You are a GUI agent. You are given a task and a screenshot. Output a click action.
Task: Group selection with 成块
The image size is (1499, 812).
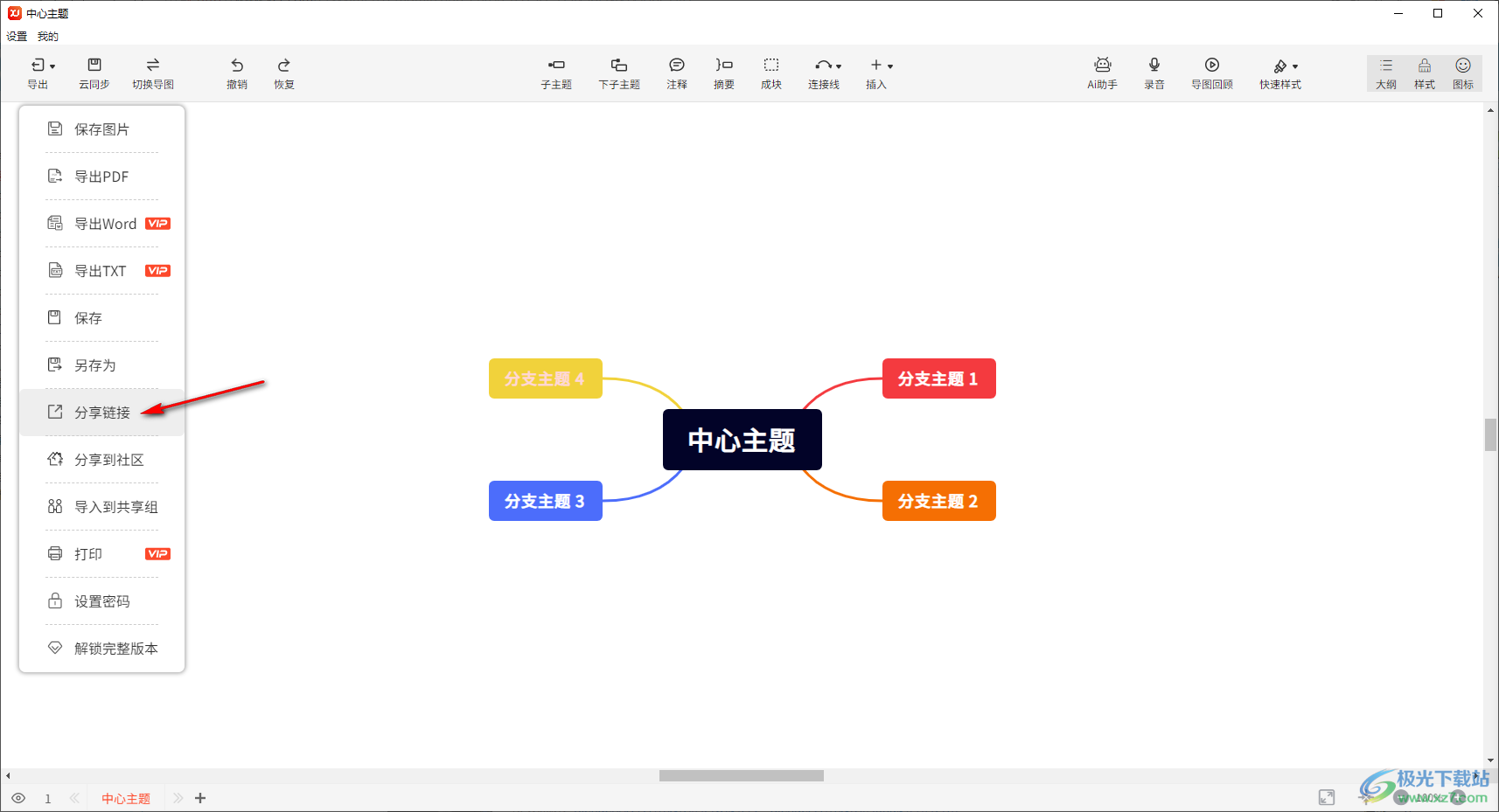(771, 73)
